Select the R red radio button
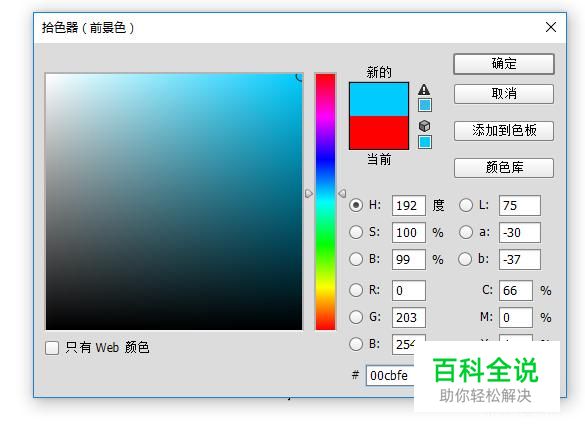Viewport: 585px width, 437px height. pos(356,290)
